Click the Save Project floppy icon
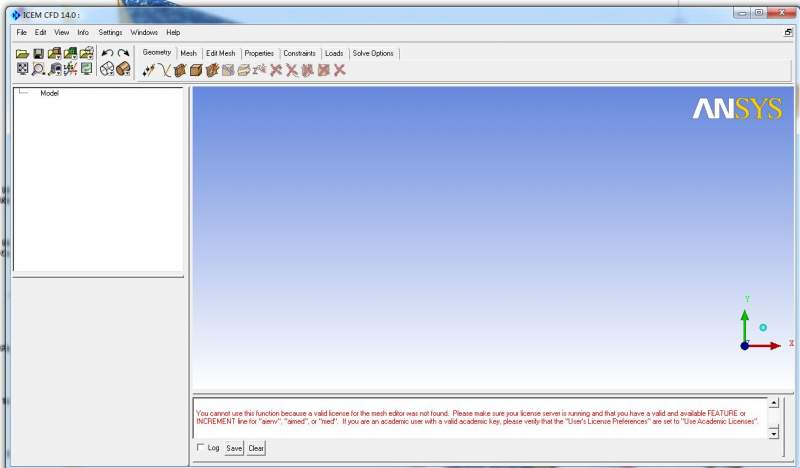This screenshot has width=800, height=468. pyautogui.click(x=38, y=53)
